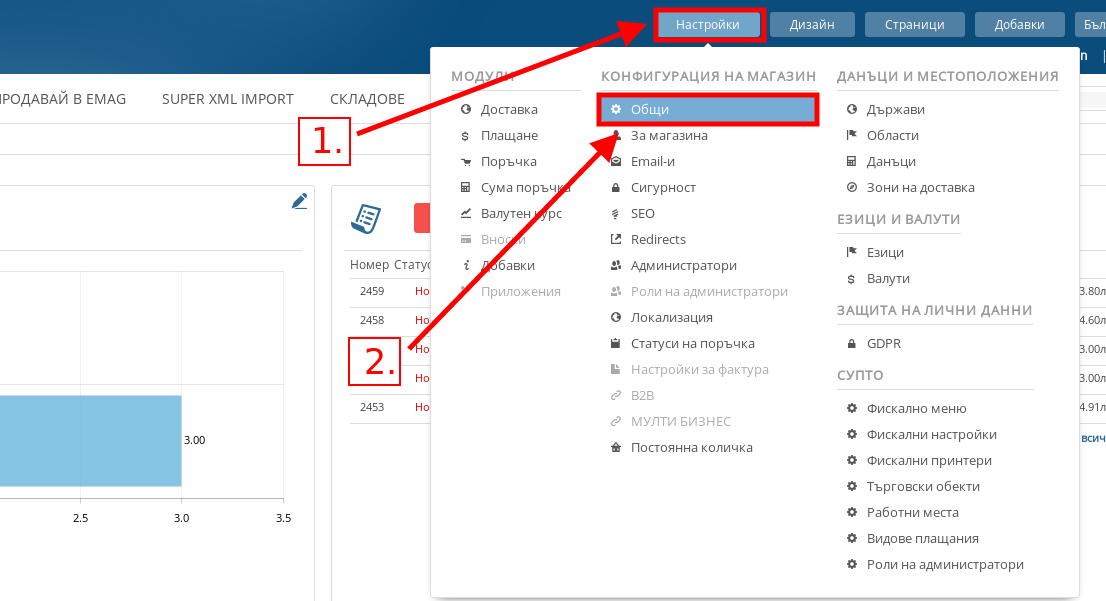This screenshot has height=601, width=1106.
Task: Click the blue chart bar valued 3.00
Action: [x=90, y=440]
